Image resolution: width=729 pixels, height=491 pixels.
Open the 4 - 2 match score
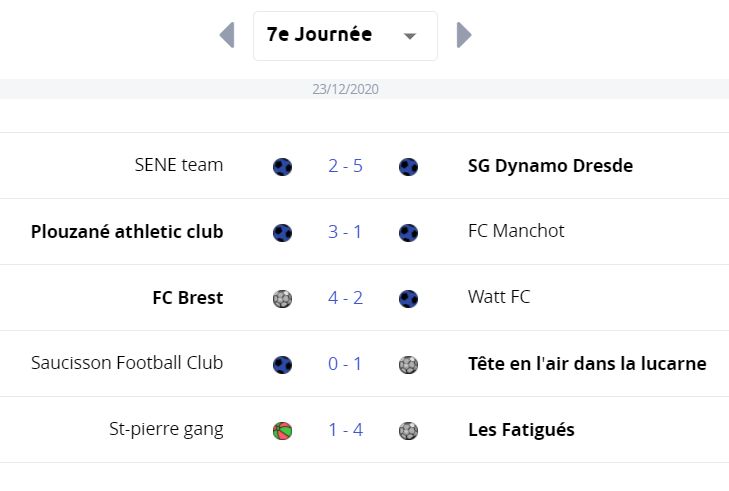345,298
